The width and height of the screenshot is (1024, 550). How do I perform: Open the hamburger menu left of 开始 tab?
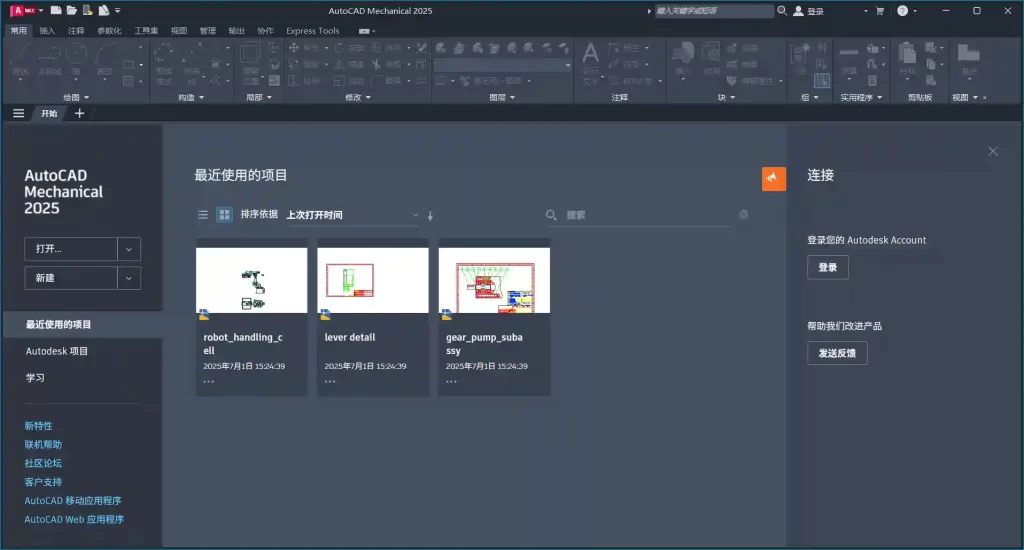coord(18,113)
